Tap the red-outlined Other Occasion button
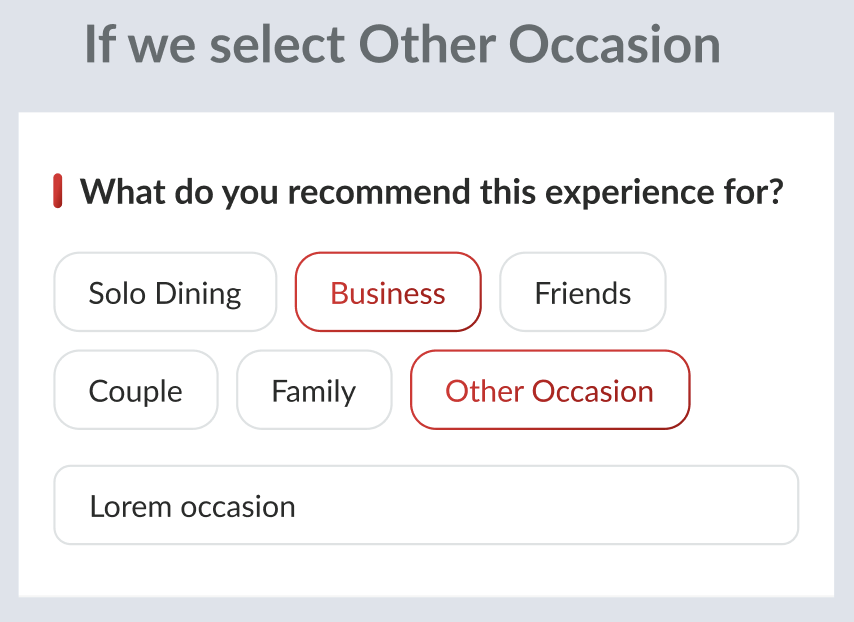The height and width of the screenshot is (622, 854). click(x=549, y=390)
